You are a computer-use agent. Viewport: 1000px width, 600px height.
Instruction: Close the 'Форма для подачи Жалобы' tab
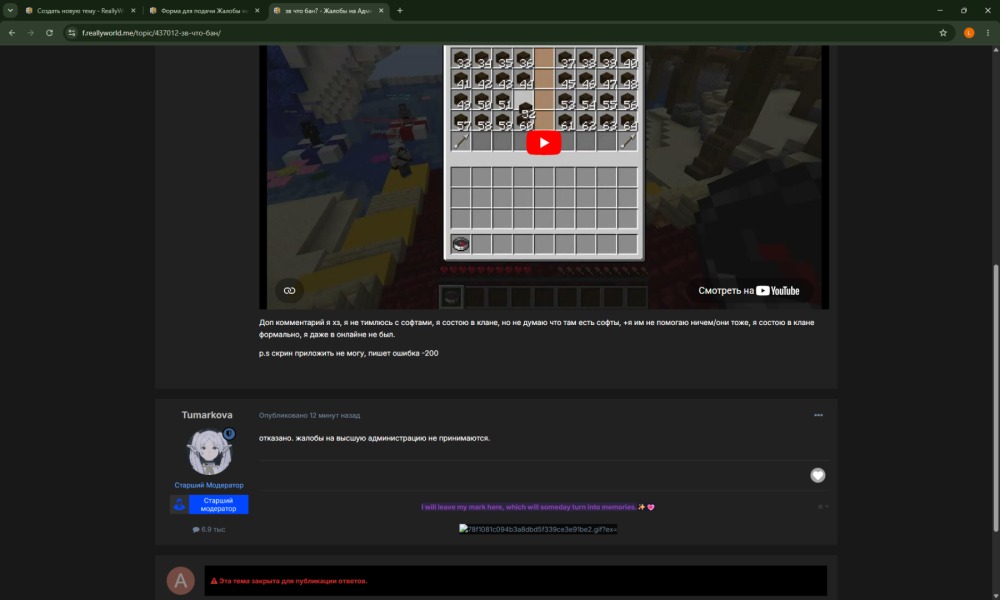tap(257, 11)
